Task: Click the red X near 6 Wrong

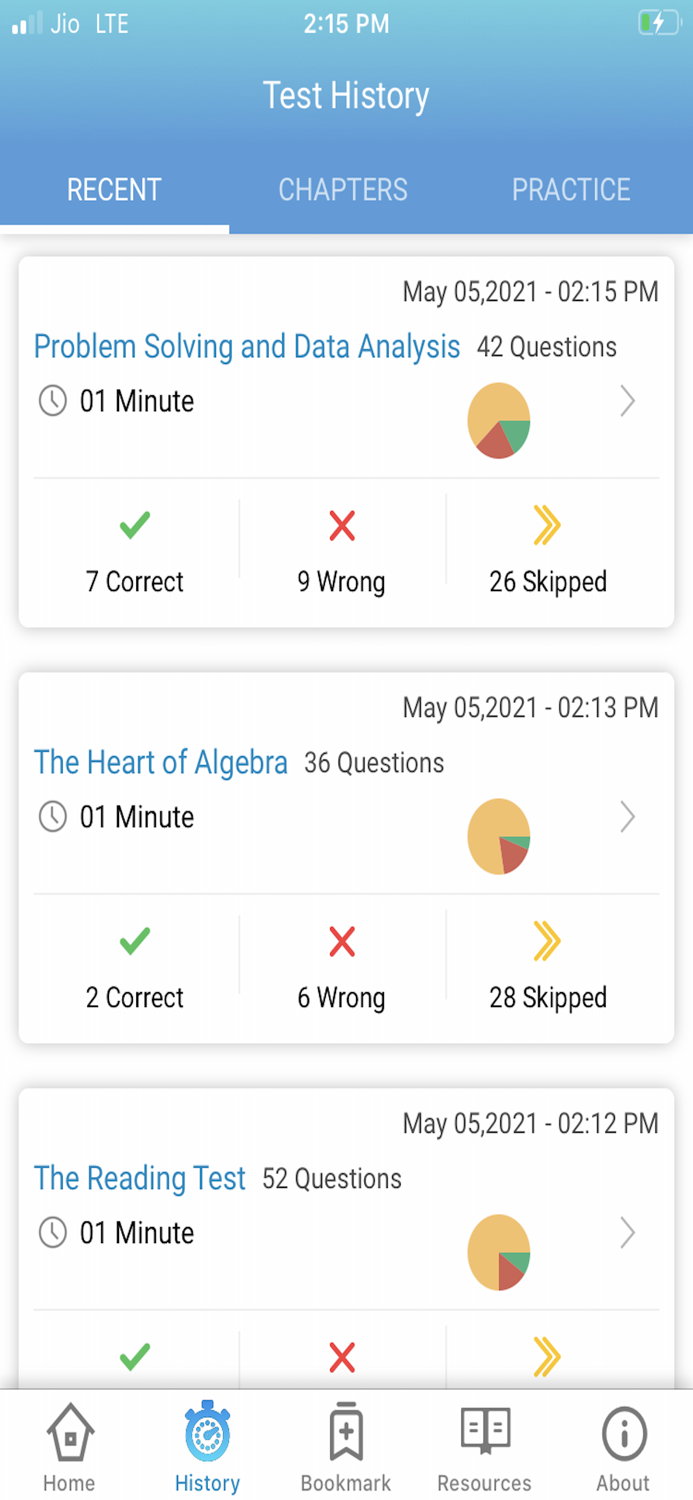Action: pyautogui.click(x=341, y=940)
